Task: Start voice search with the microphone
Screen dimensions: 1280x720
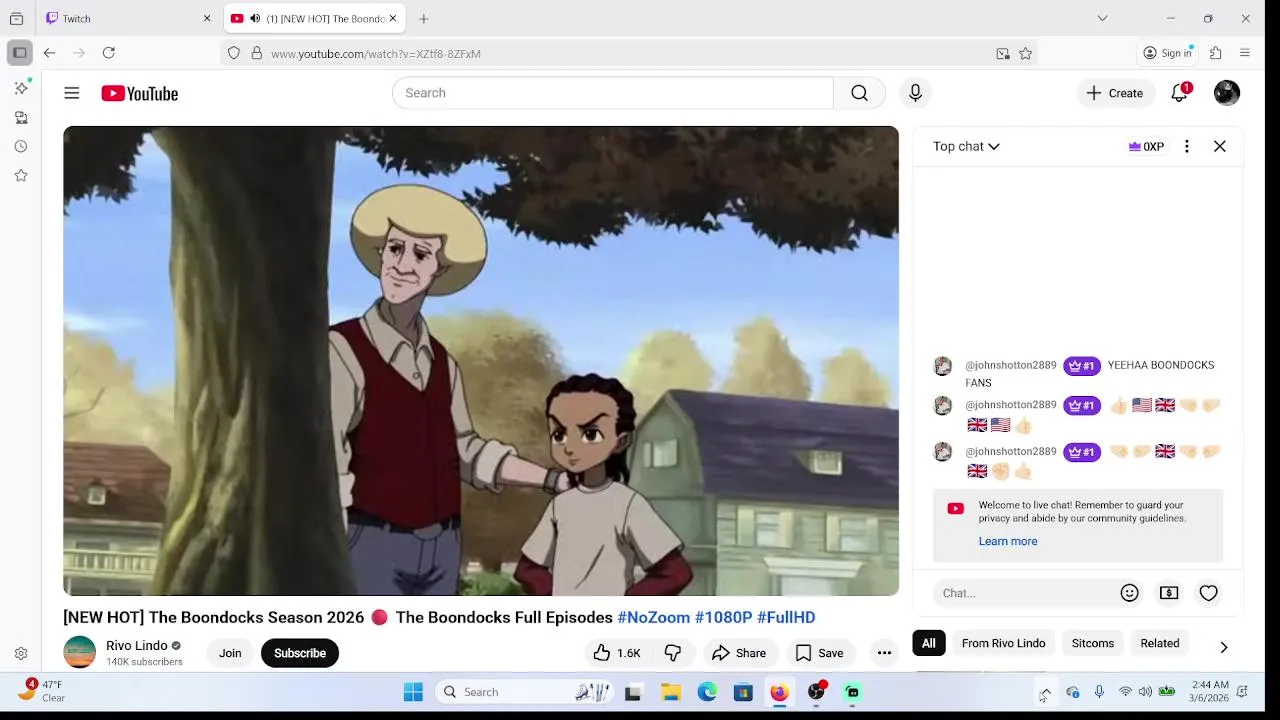Action: pos(915,93)
